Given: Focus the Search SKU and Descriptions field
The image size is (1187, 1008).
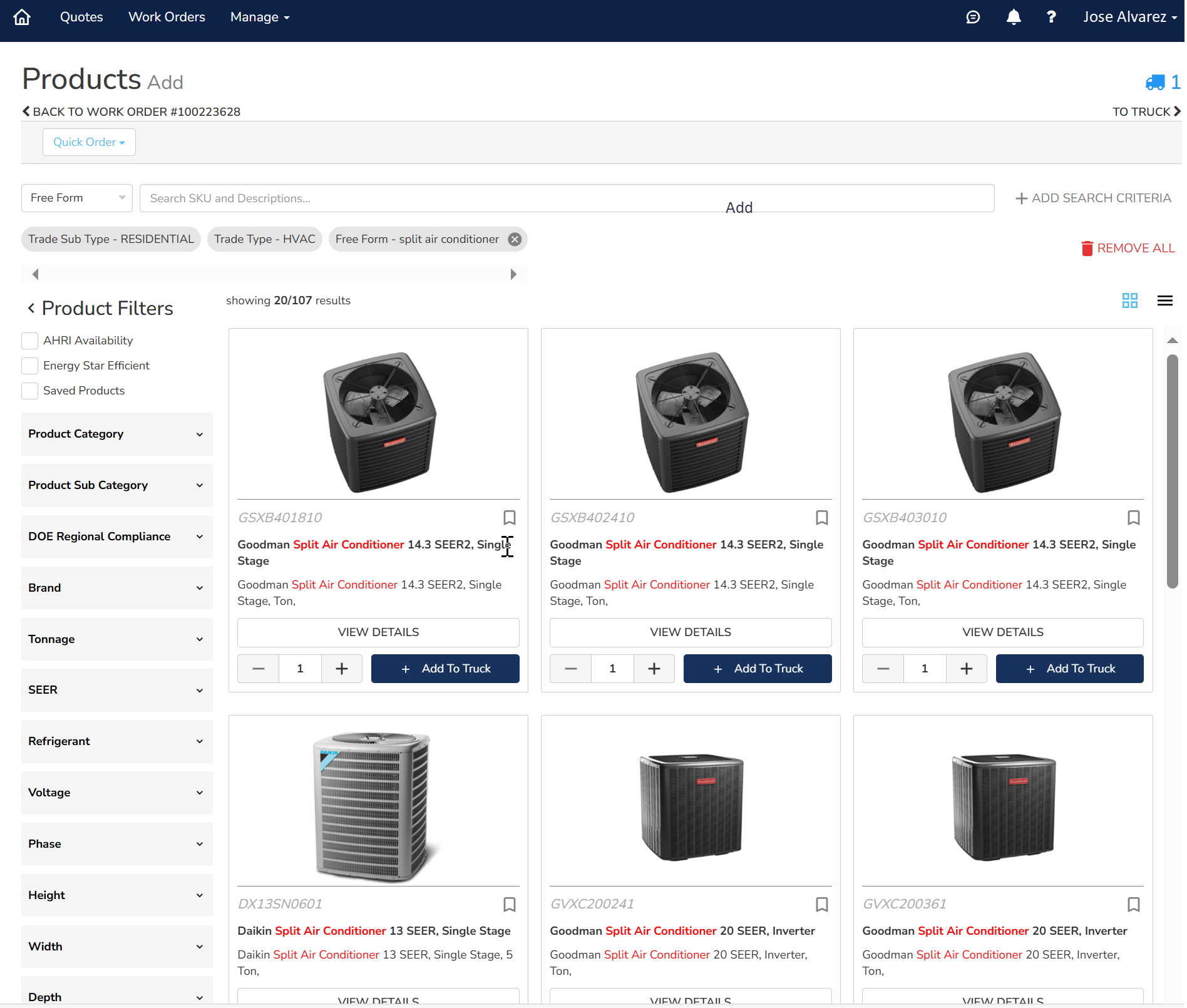Looking at the screenshot, I should [x=567, y=198].
